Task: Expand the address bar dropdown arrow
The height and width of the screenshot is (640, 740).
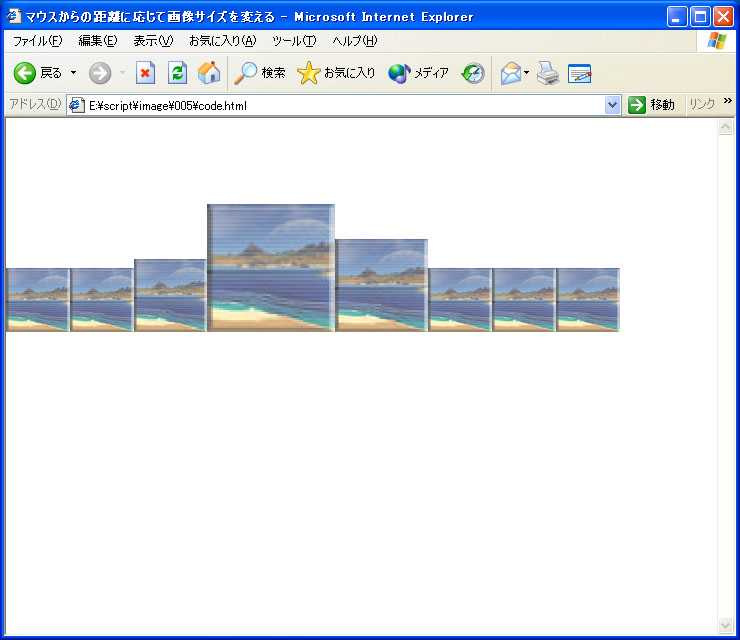Action: 613,105
